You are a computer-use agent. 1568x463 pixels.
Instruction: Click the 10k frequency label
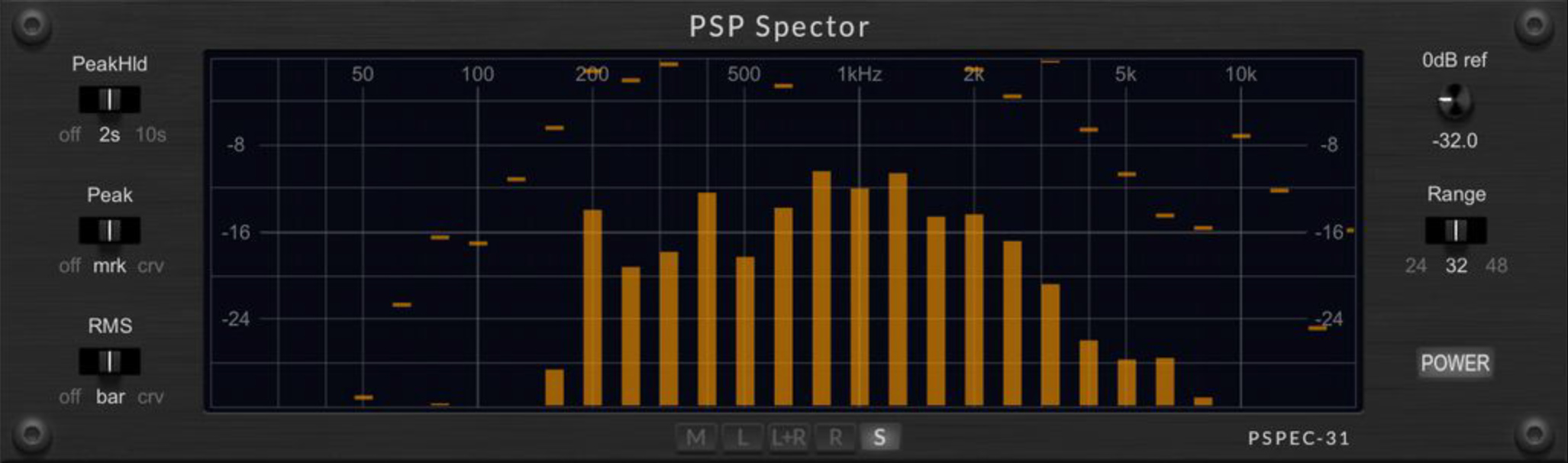pyautogui.click(x=1241, y=74)
